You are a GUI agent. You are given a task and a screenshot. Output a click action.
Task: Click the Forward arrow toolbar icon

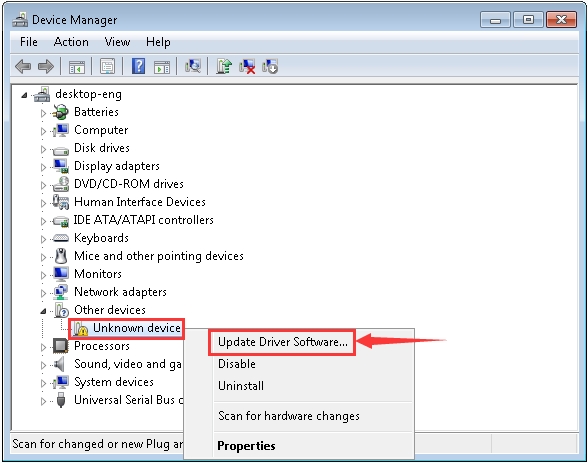coord(46,67)
